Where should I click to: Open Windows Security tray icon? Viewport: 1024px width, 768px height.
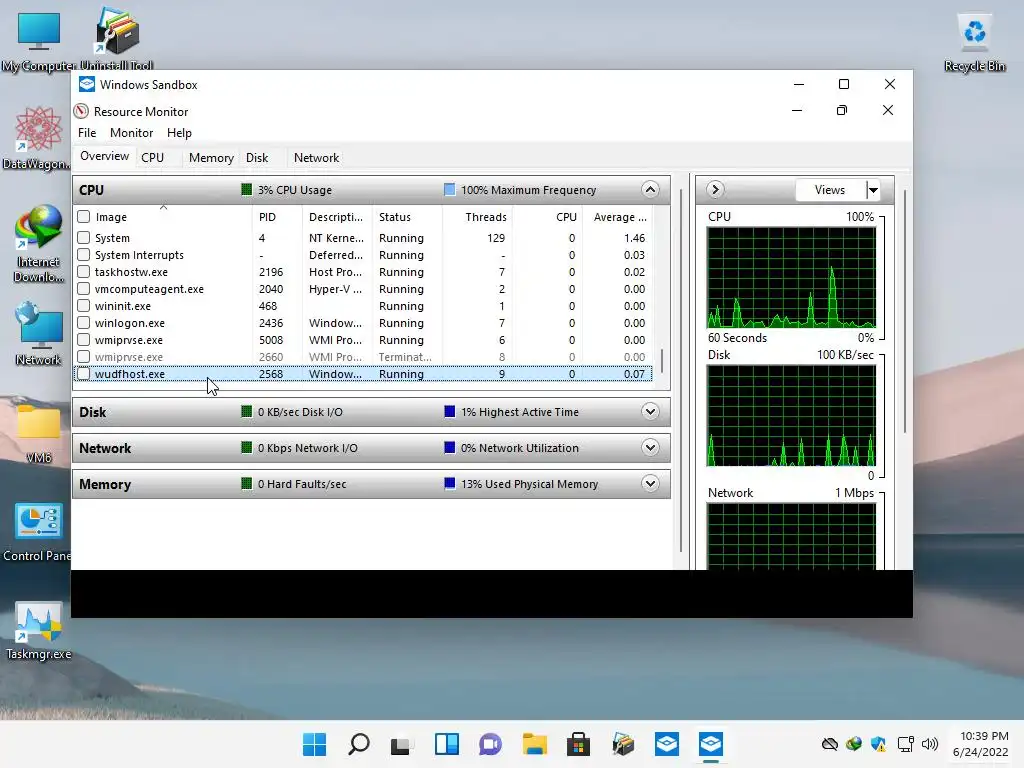click(878, 744)
